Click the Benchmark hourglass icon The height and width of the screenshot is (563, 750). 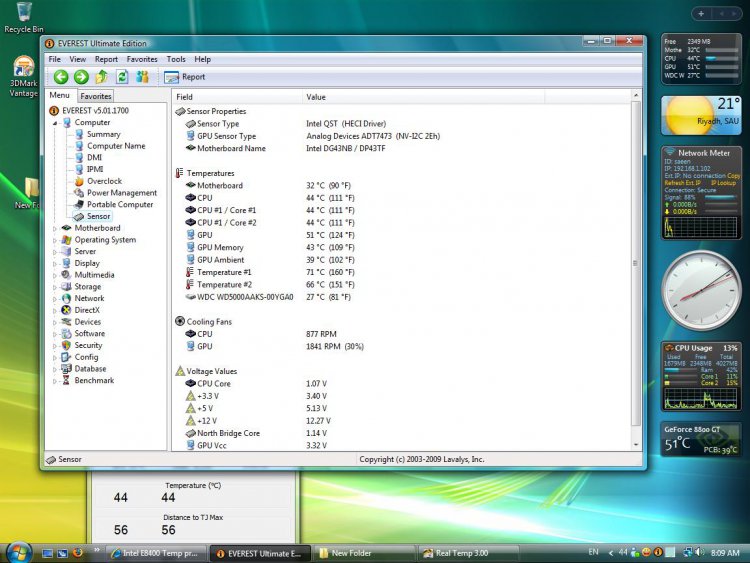(66, 380)
